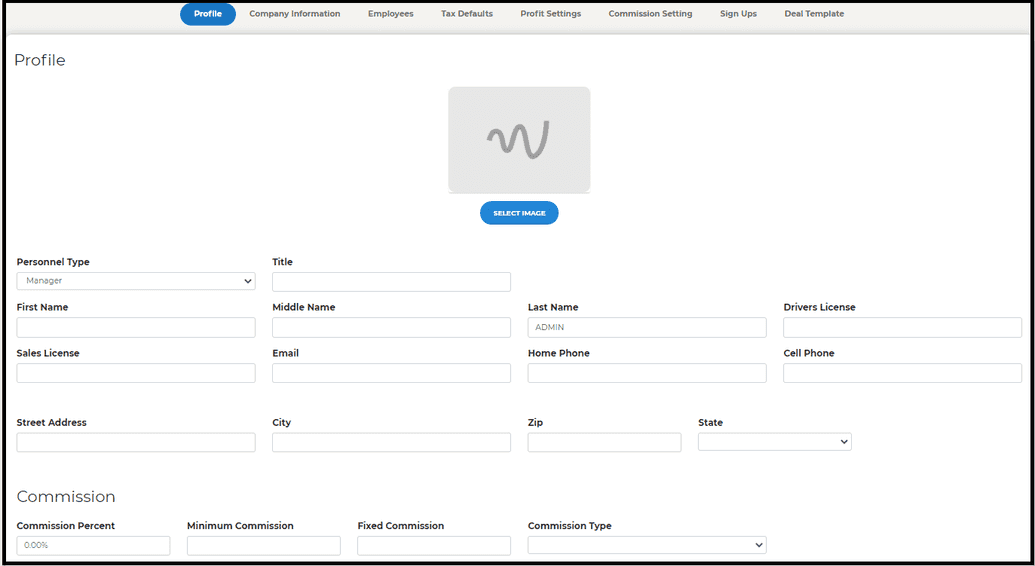Switch to the Sign Ups tab
1035x566 pixels.
click(x=738, y=14)
